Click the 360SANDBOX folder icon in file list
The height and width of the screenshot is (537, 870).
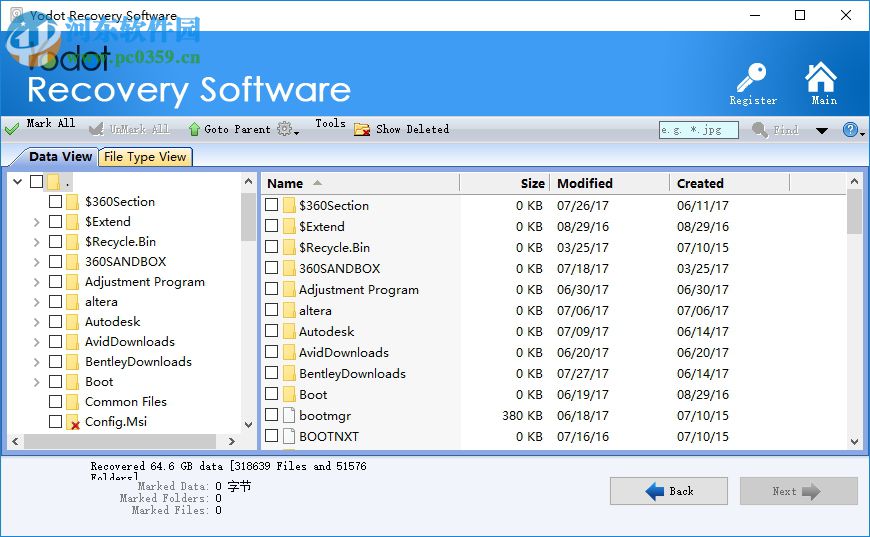click(289, 268)
